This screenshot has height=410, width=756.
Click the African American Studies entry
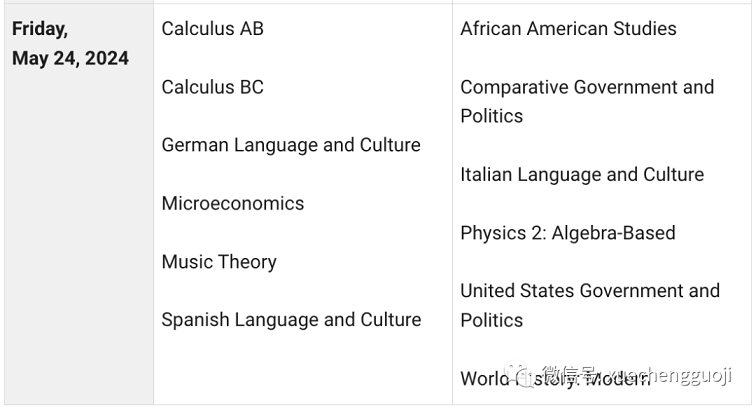(568, 28)
